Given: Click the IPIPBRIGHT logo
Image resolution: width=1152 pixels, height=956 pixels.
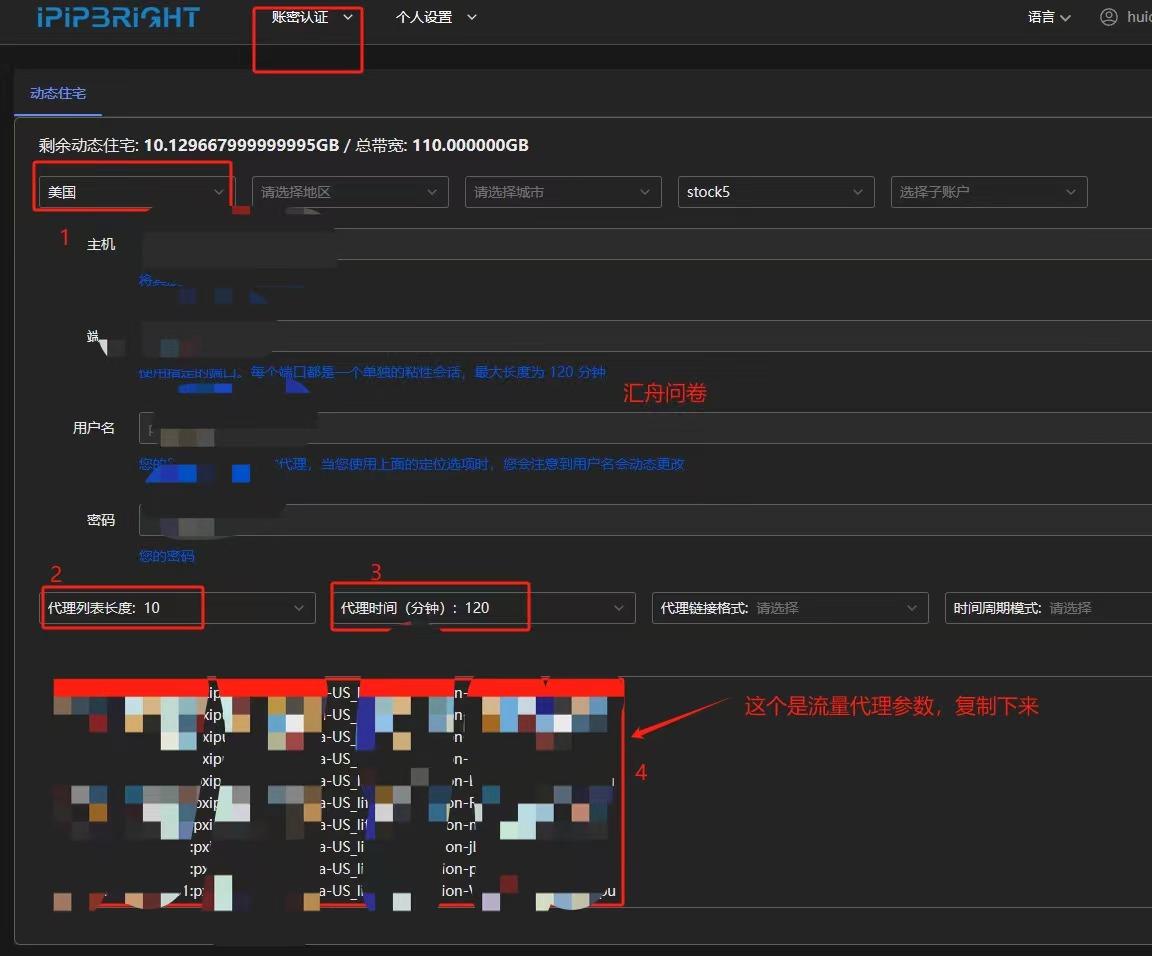Looking at the screenshot, I should (x=118, y=16).
